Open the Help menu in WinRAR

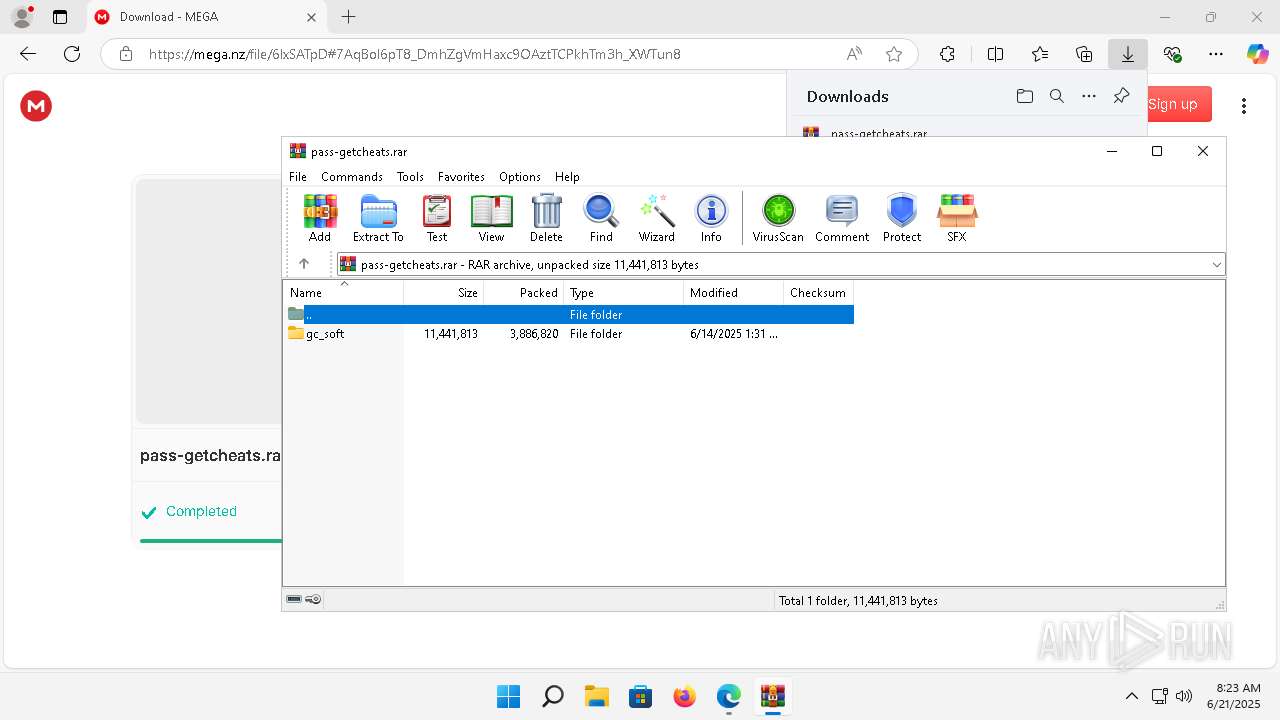point(567,176)
